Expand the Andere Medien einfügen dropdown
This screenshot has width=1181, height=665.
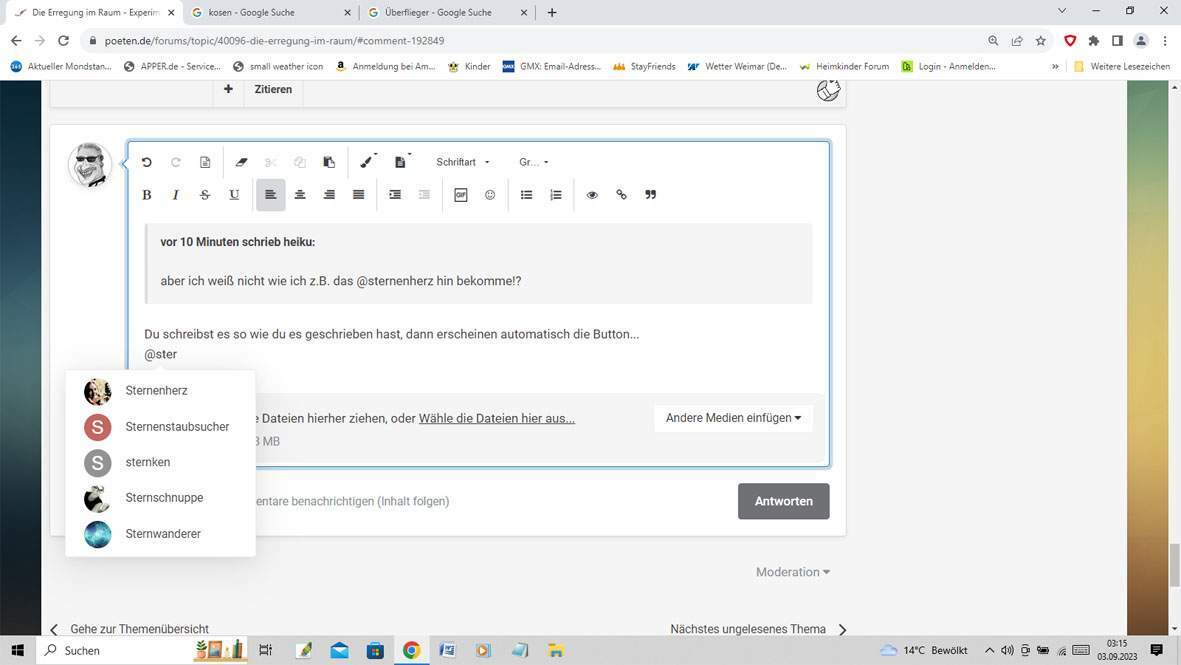pyautogui.click(x=733, y=418)
